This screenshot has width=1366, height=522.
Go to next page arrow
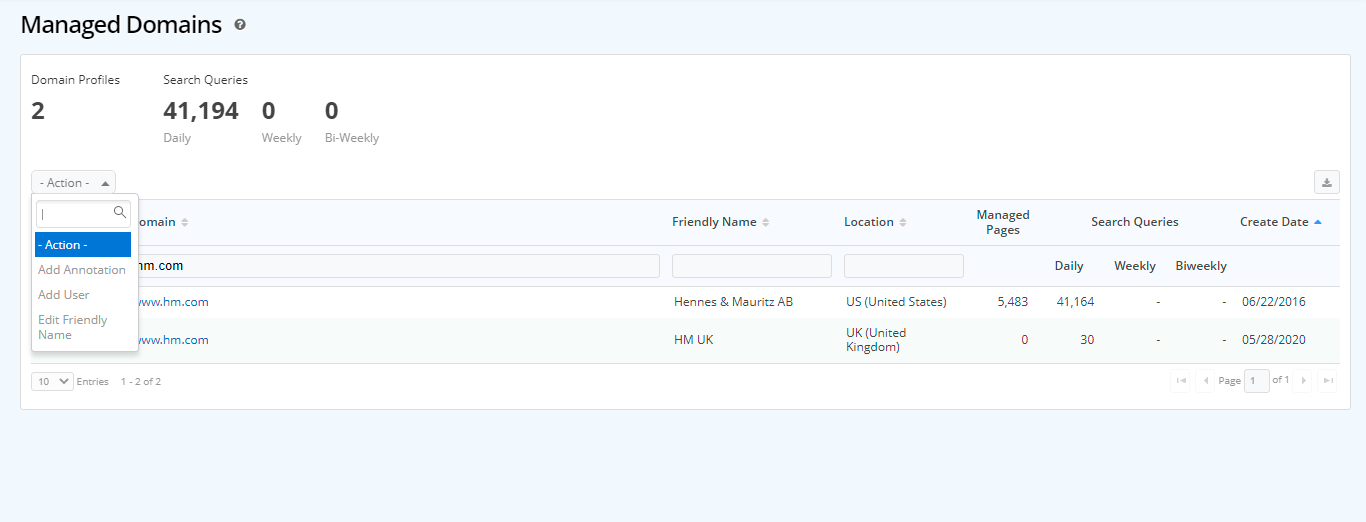pyautogui.click(x=1303, y=381)
